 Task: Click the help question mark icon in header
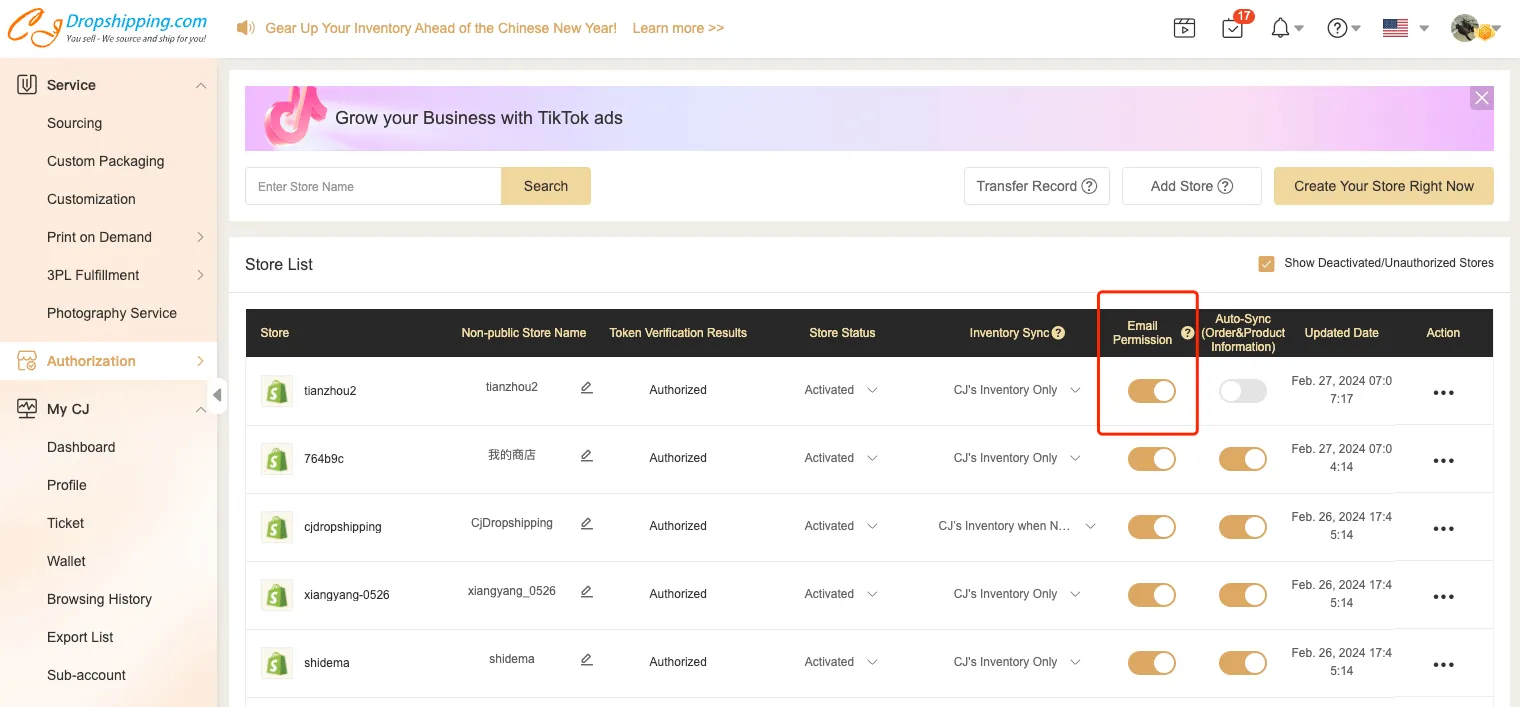(1337, 28)
